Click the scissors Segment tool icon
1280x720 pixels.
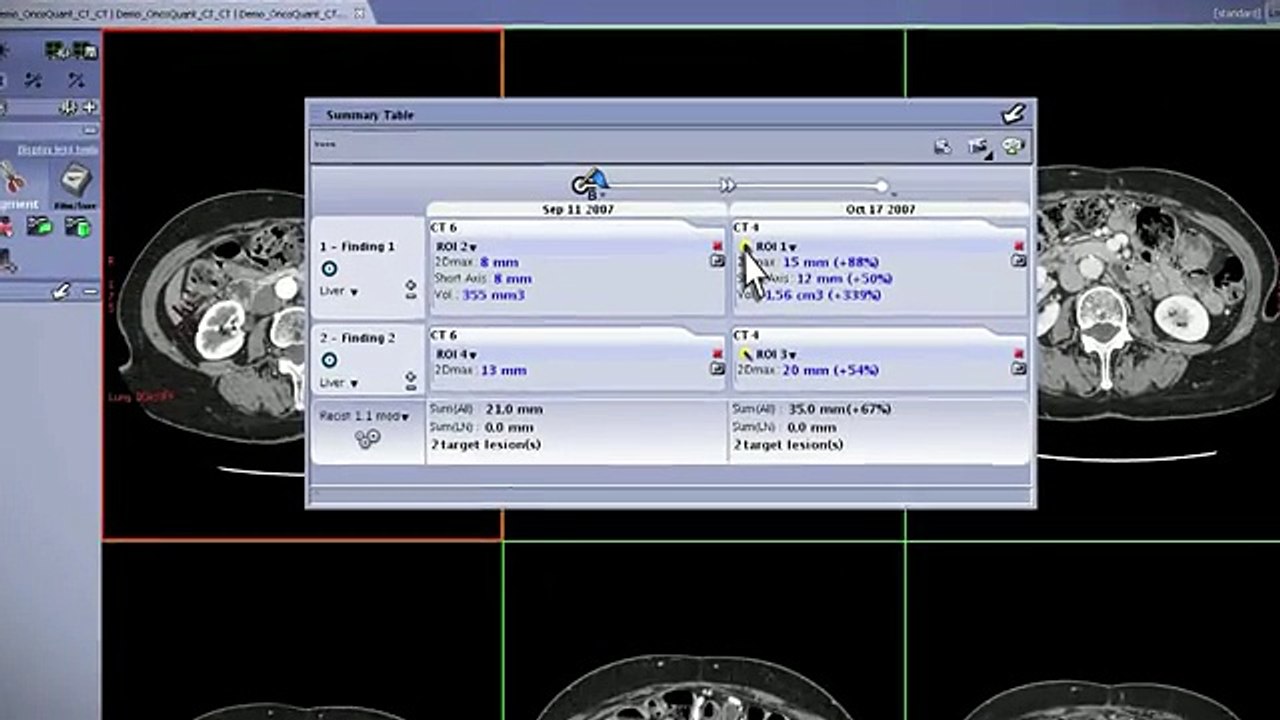[12, 178]
